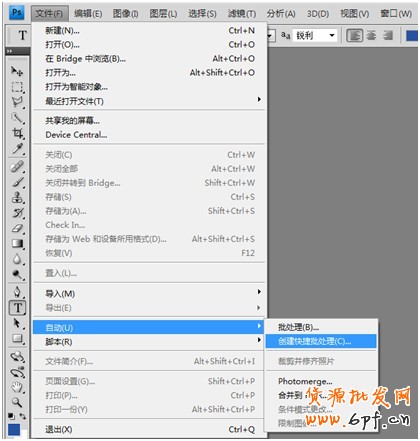The image size is (420, 441).
Task: Open the anti-aliasing 锐利 dropdown
Action: point(315,35)
